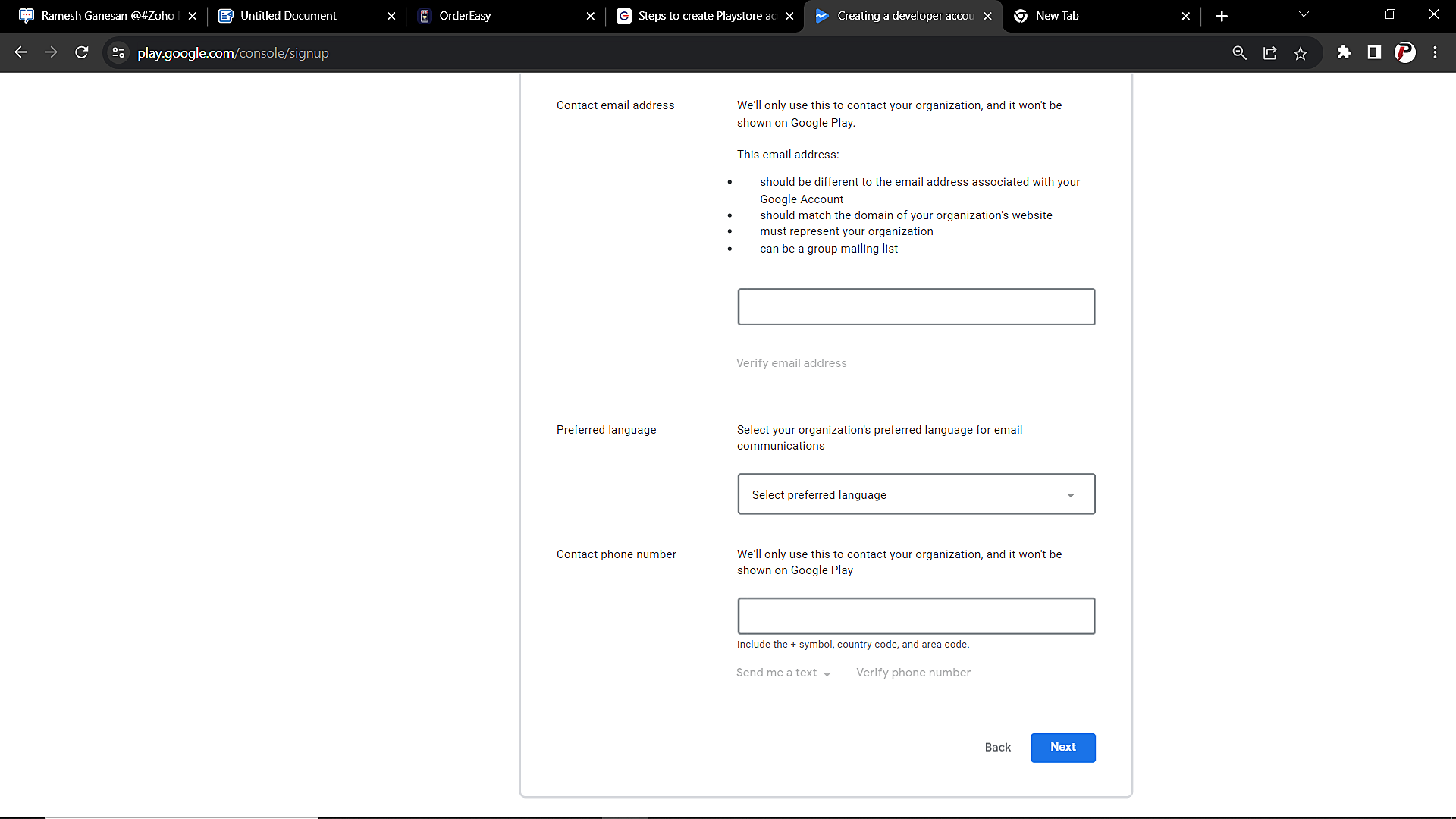Click the blue Next button
1456x819 pixels.
click(1062, 748)
